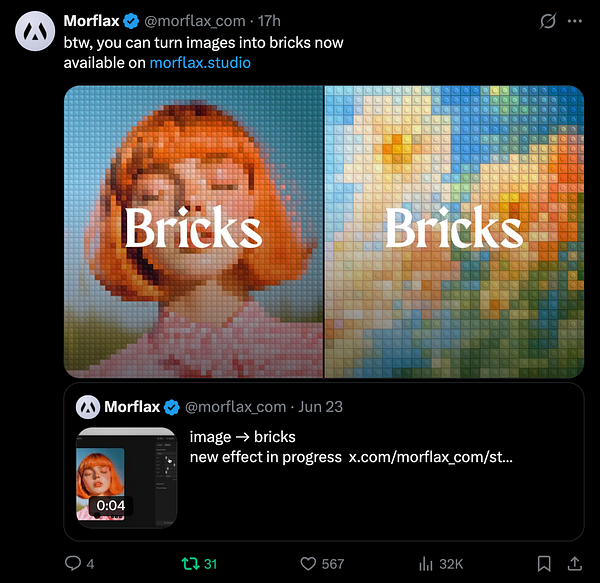Open the quoted tweet's Jun 23 date
The image size is (600, 583).
(x=320, y=407)
